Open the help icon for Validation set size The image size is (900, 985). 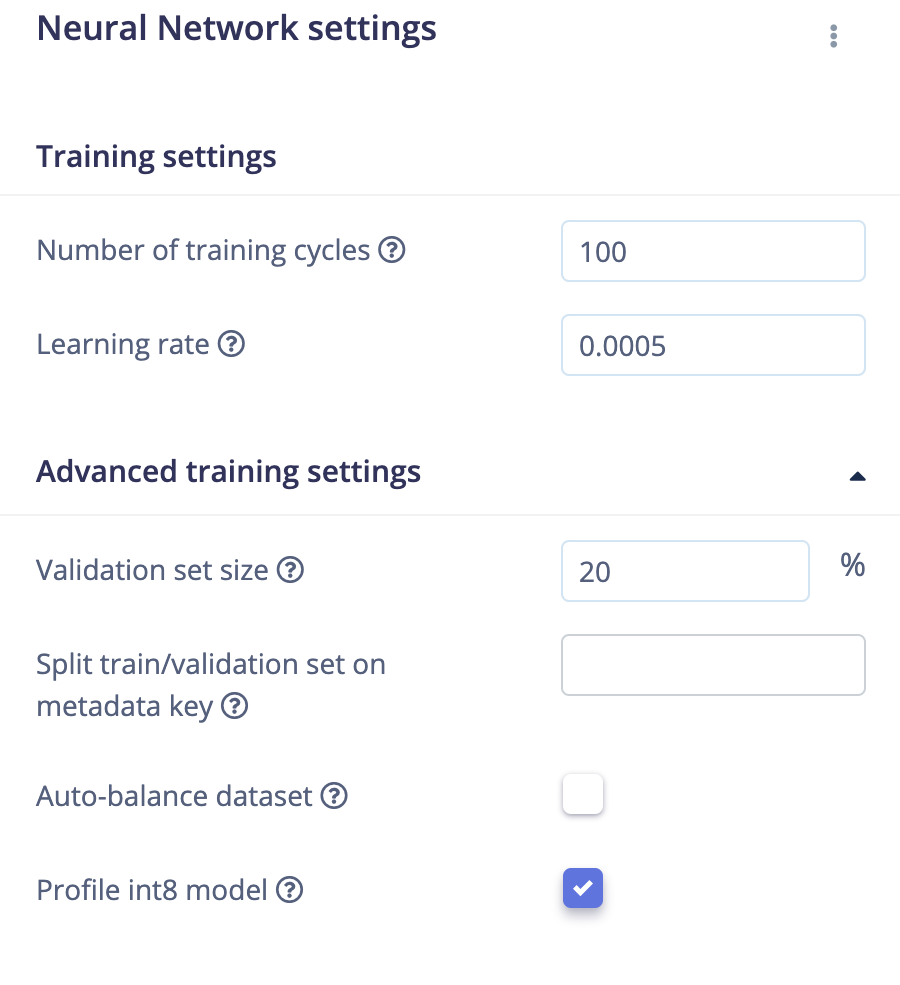pyautogui.click(x=291, y=570)
